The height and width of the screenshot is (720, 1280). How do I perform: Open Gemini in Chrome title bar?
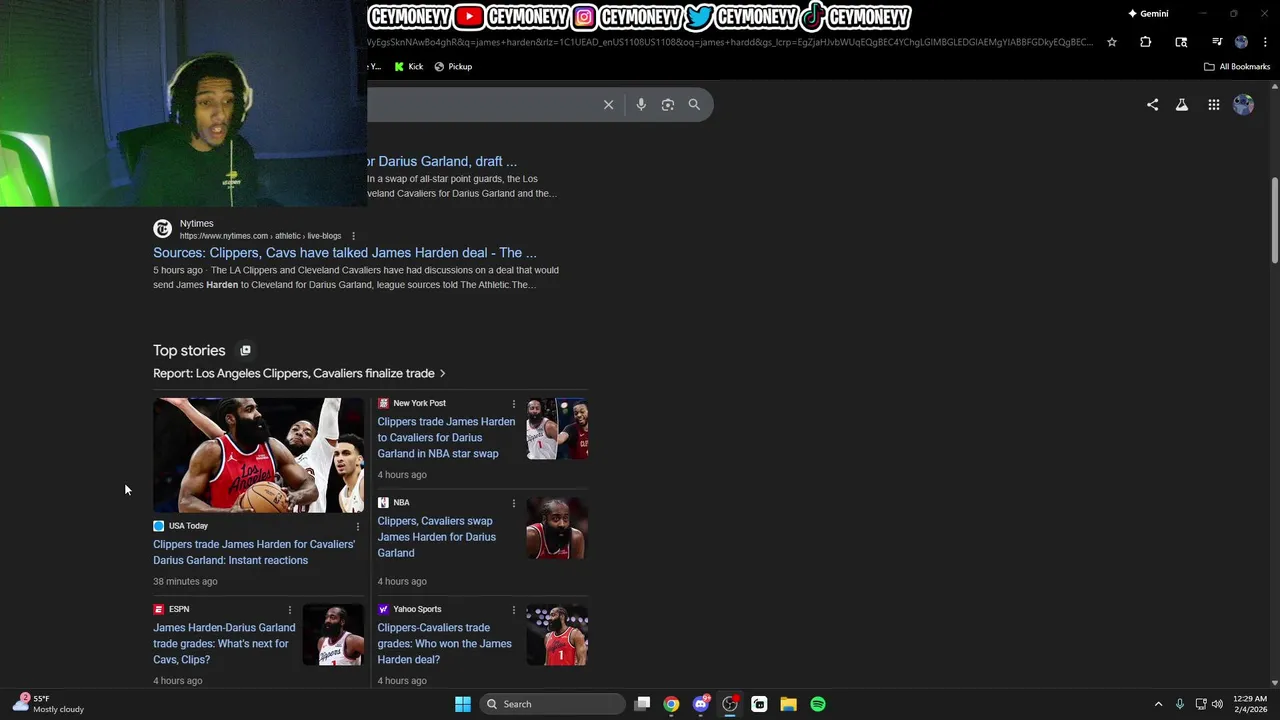(x=1148, y=14)
